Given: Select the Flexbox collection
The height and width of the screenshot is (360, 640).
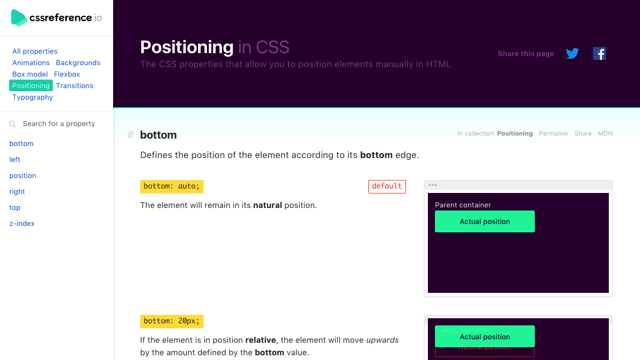Looking at the screenshot, I should pos(67,74).
